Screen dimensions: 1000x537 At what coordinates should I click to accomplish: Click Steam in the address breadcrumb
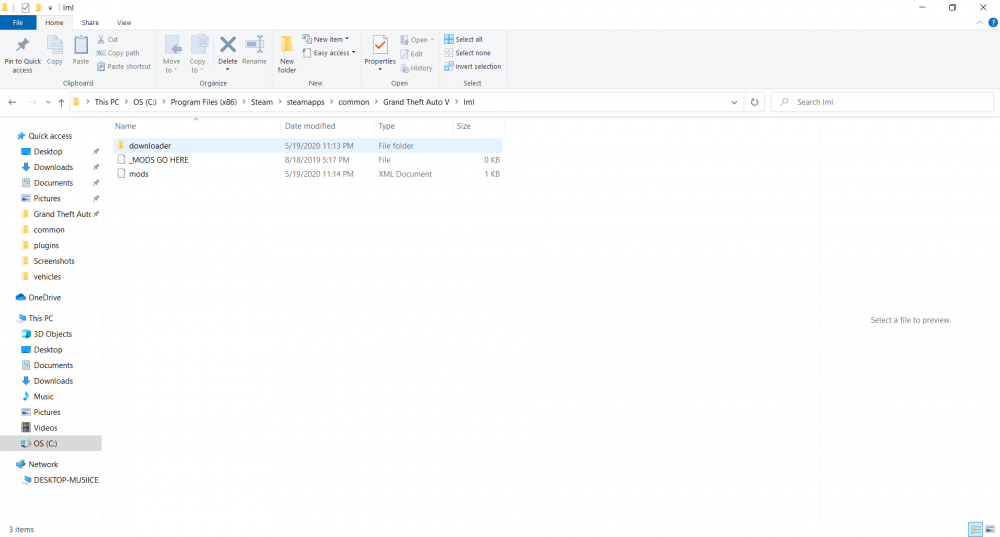tap(261, 102)
